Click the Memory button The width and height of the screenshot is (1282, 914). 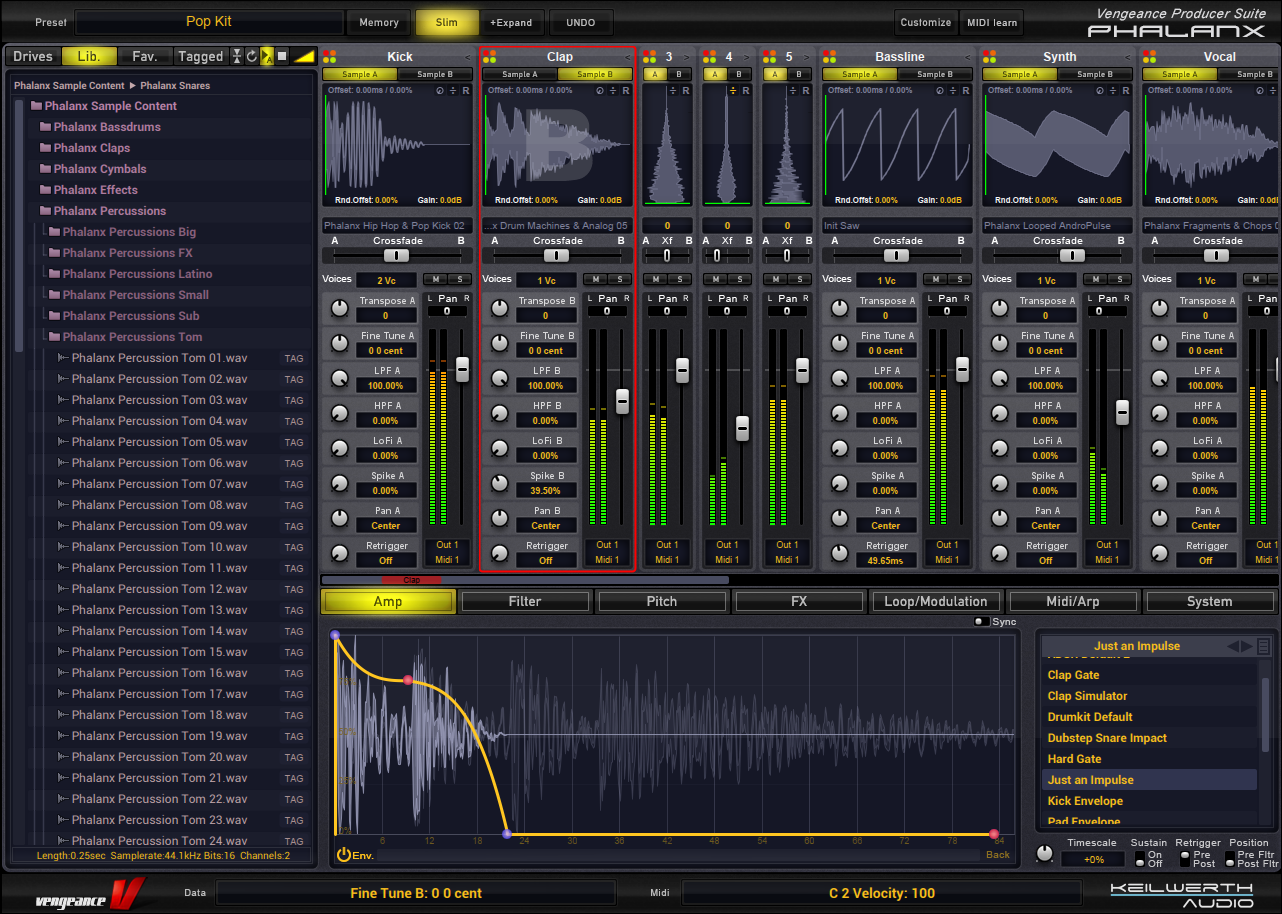(x=379, y=22)
